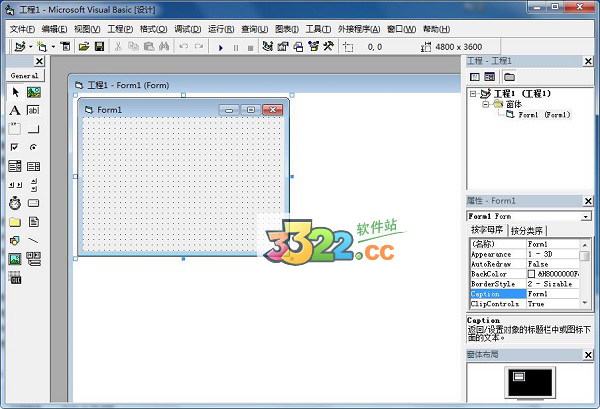Viewport: 600px width, 409px height.
Task: Click the Start run arrow button
Action: point(220,47)
